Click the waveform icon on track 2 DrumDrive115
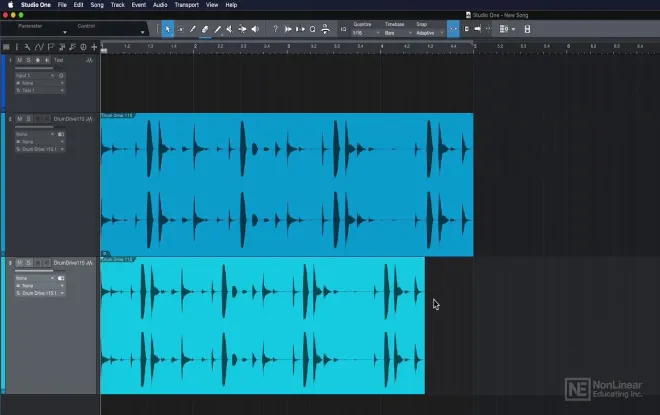This screenshot has height=415, width=660. pos(89,120)
